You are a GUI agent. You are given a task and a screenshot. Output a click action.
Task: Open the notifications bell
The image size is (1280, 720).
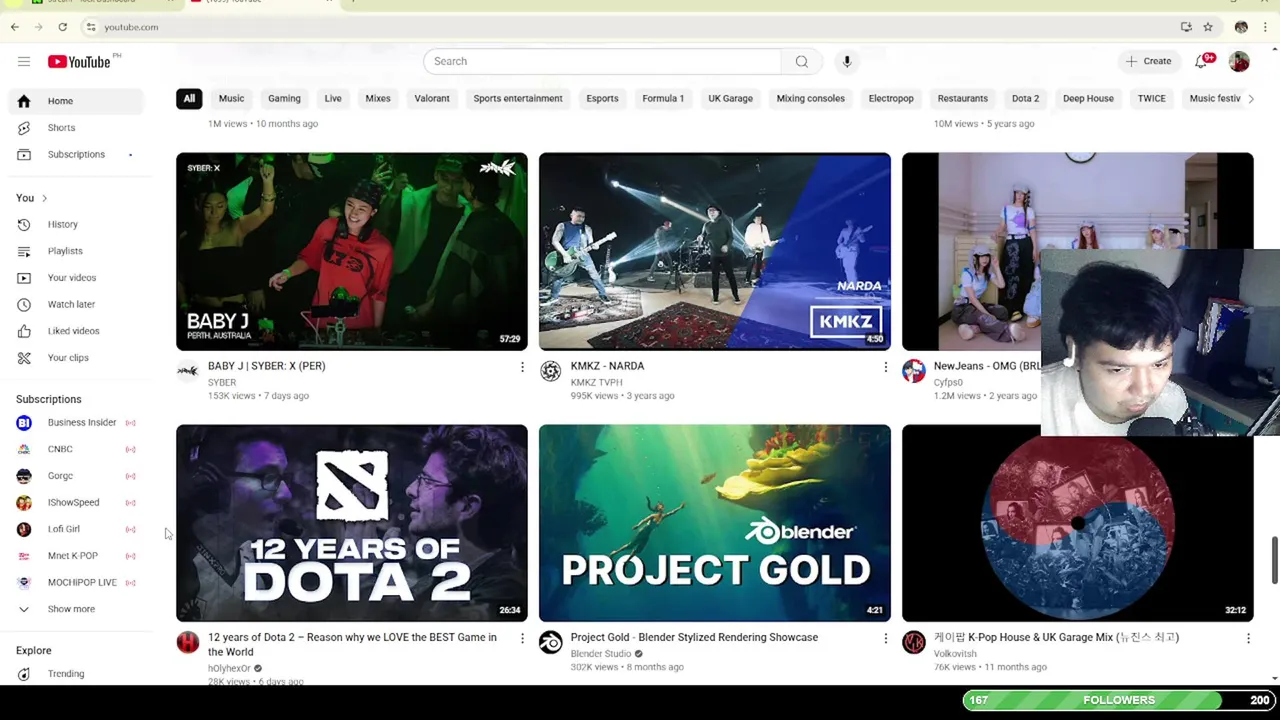[x=1203, y=62]
